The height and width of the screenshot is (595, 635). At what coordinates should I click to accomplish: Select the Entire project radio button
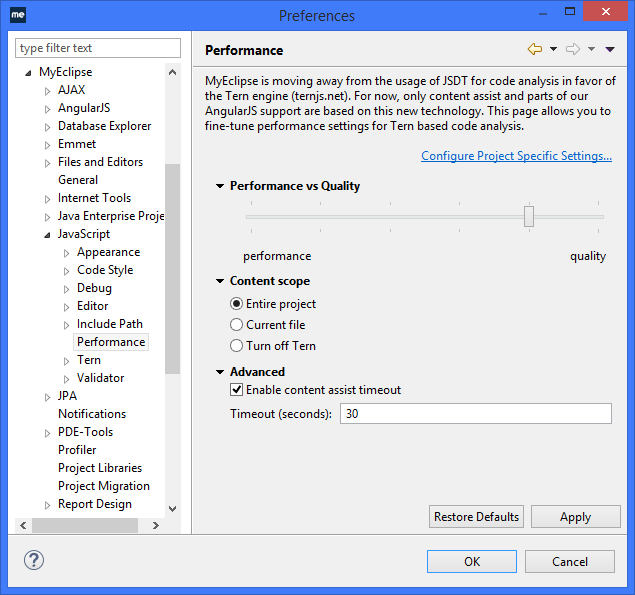point(237,304)
